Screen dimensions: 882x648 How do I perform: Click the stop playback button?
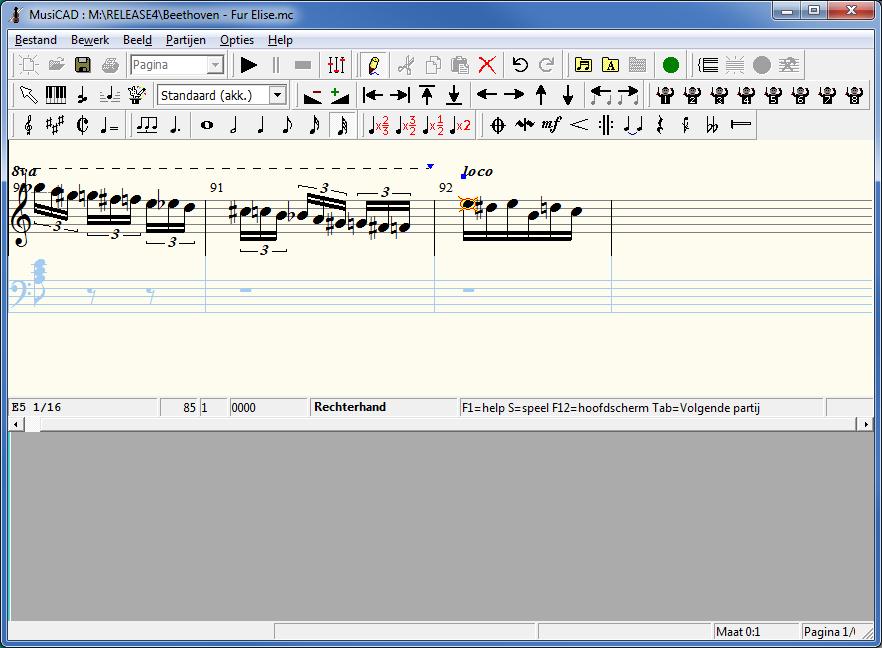[x=303, y=65]
